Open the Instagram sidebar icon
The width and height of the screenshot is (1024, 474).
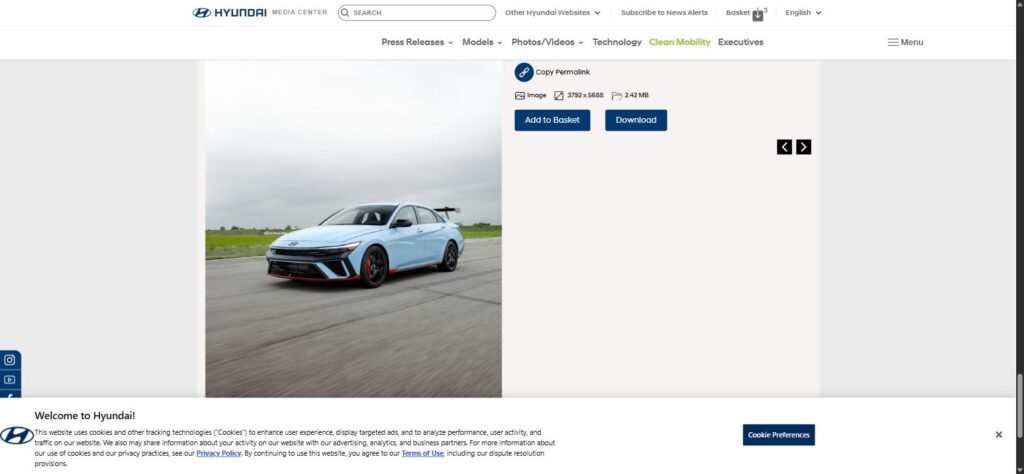click(x=10, y=360)
